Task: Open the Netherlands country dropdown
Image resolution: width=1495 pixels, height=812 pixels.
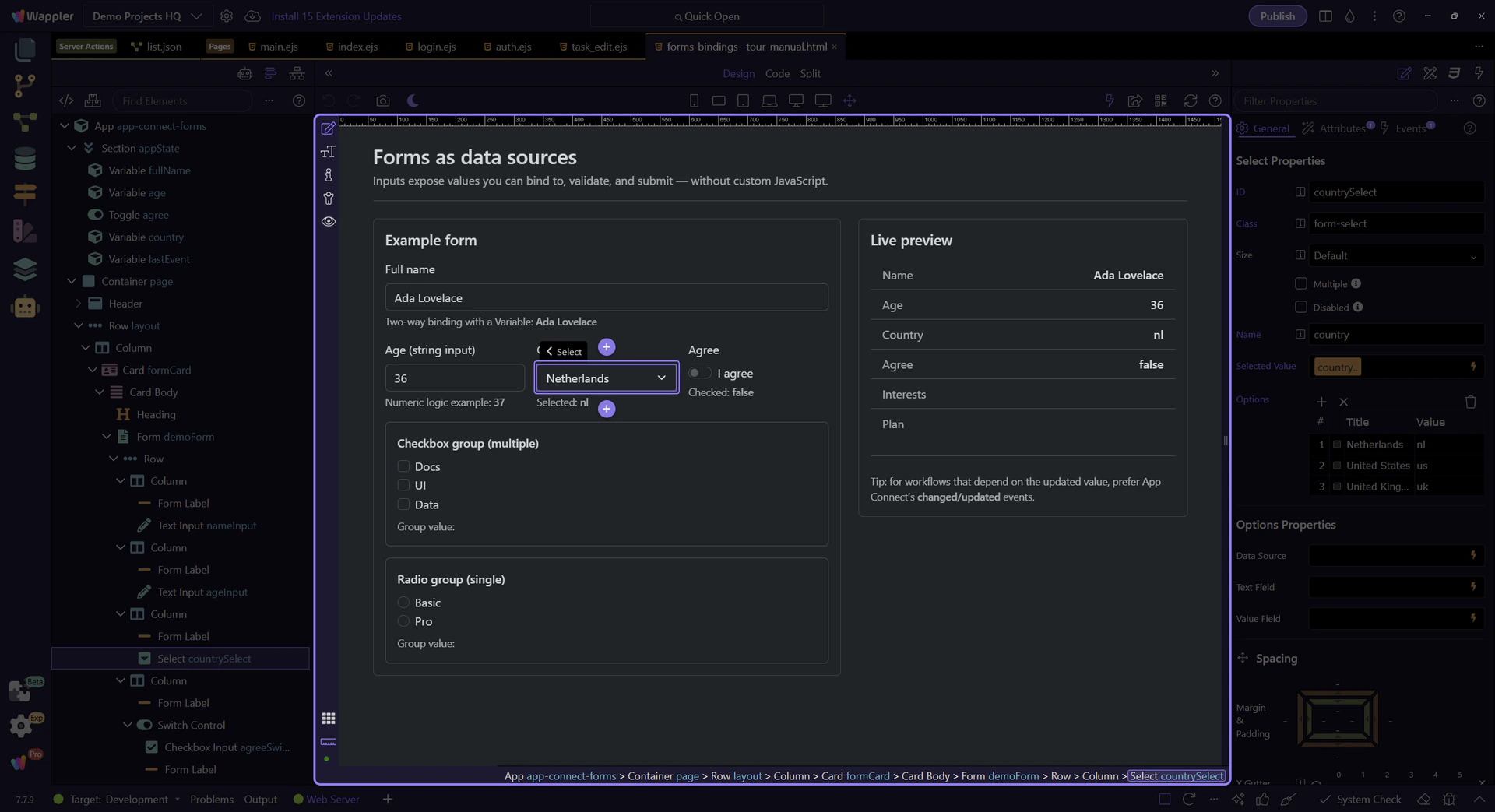Action: pos(606,378)
